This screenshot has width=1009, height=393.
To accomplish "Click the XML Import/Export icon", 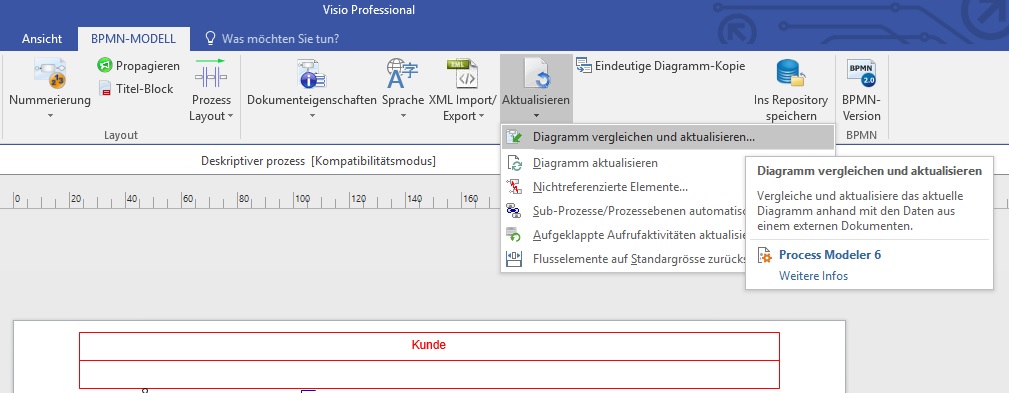I will (x=463, y=73).
